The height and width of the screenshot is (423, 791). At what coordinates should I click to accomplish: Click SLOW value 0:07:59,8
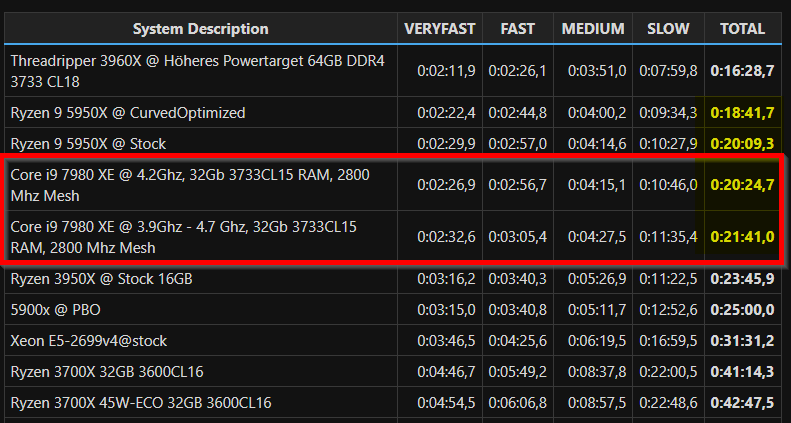click(668, 71)
